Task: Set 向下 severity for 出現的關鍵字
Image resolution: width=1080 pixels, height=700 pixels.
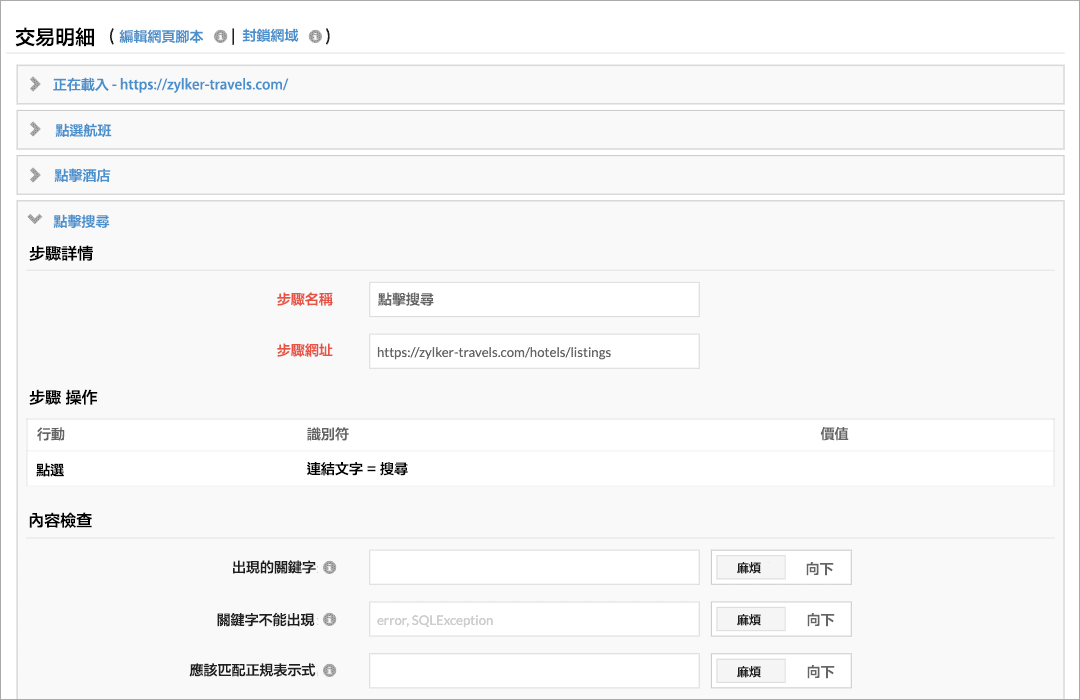Action: (x=818, y=566)
